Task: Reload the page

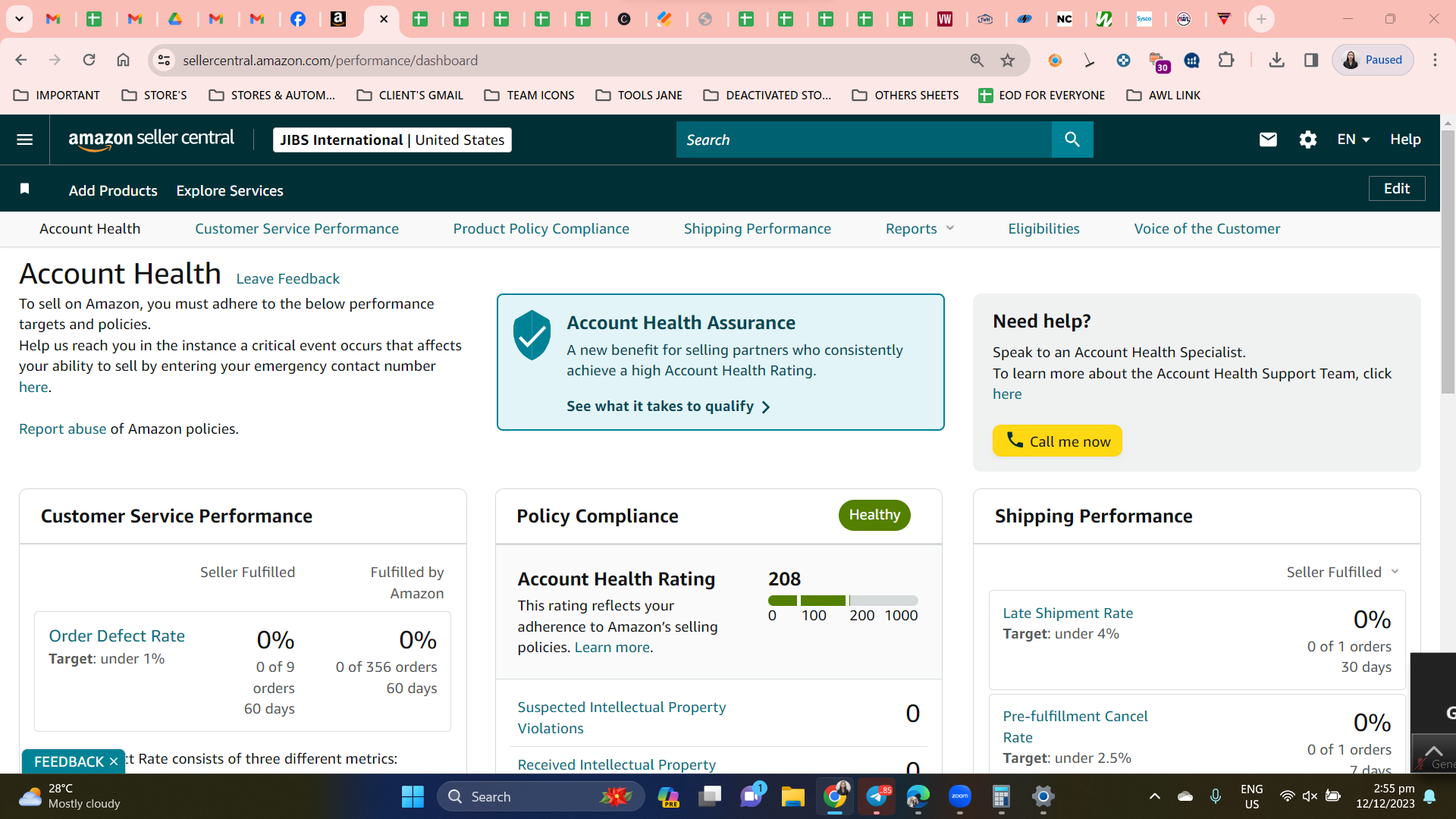Action: click(x=89, y=60)
